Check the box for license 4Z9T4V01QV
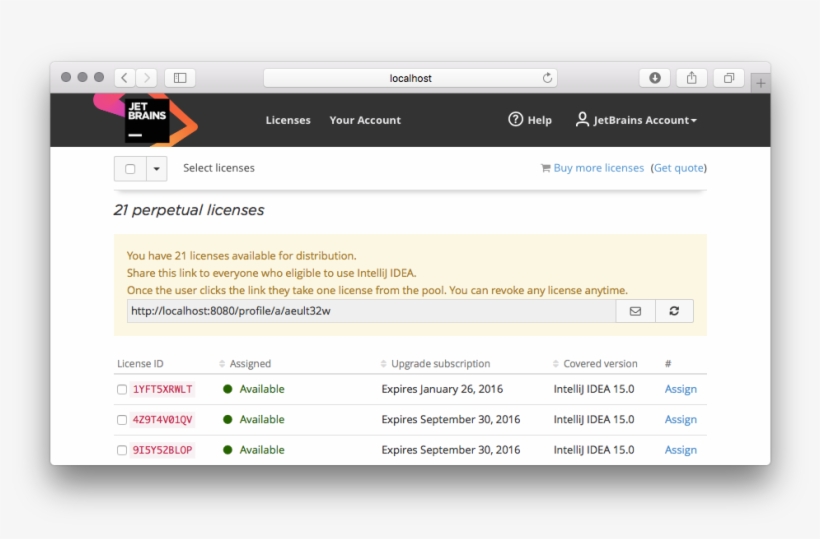820x539 pixels. point(122,420)
